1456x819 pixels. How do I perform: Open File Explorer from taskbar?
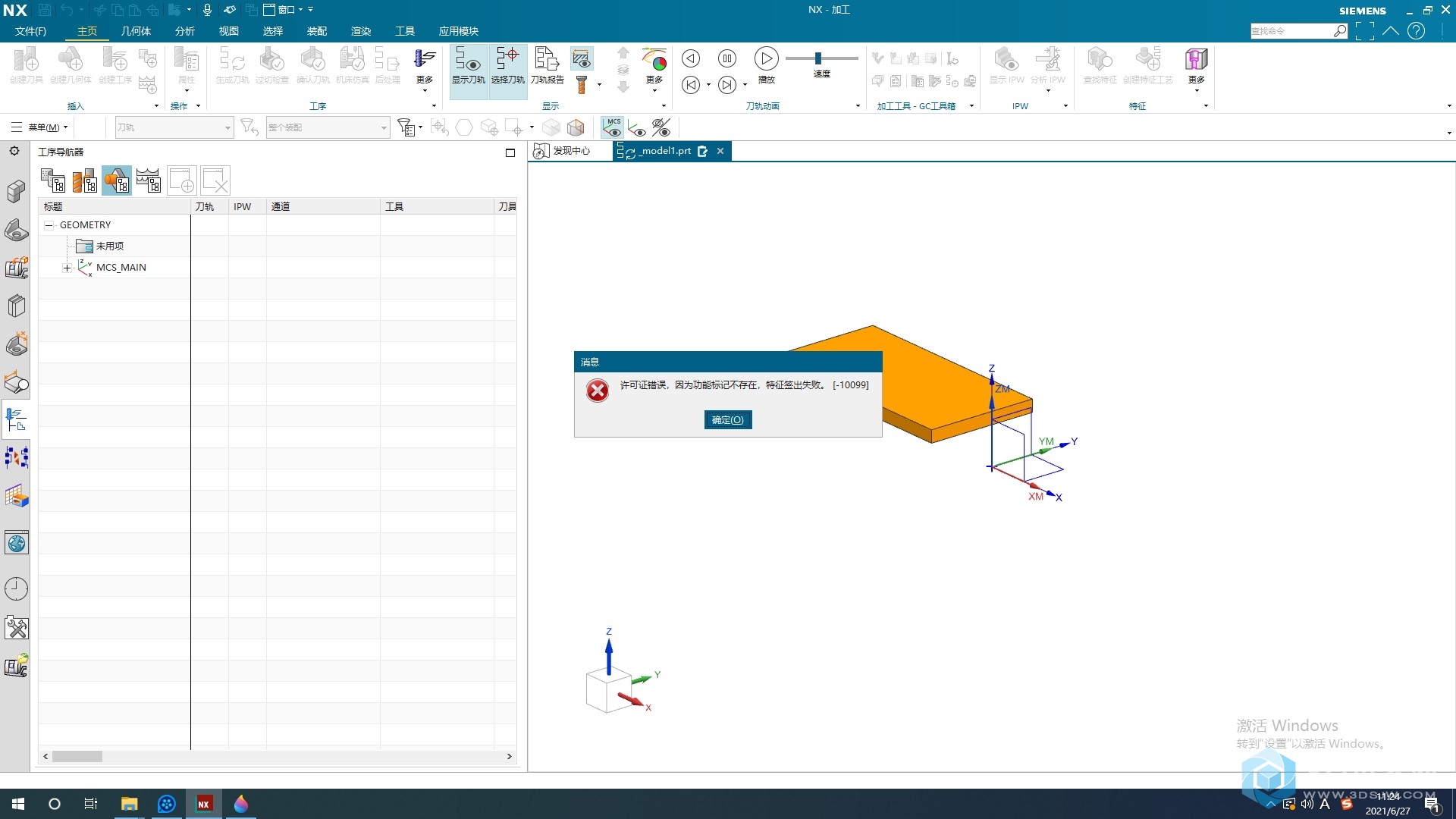click(129, 804)
